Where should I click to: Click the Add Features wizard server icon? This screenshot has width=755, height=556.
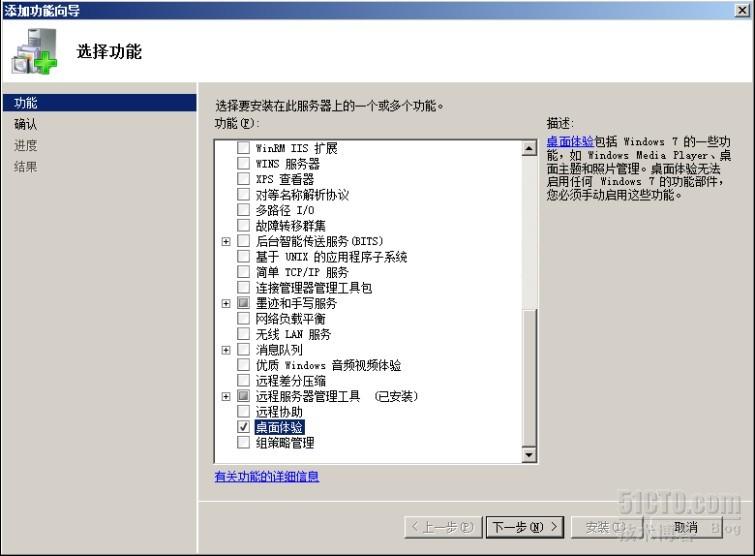click(34, 51)
